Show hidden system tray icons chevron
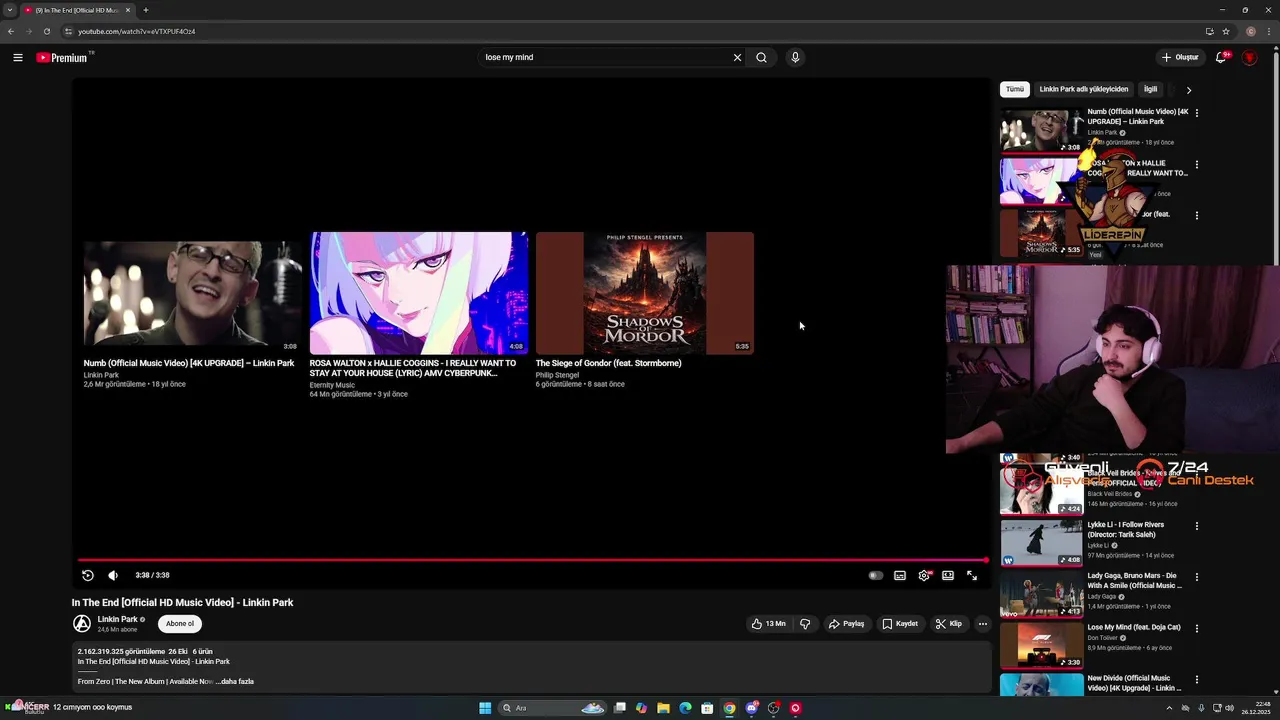Viewport: 1280px width, 720px height. 1169,708
